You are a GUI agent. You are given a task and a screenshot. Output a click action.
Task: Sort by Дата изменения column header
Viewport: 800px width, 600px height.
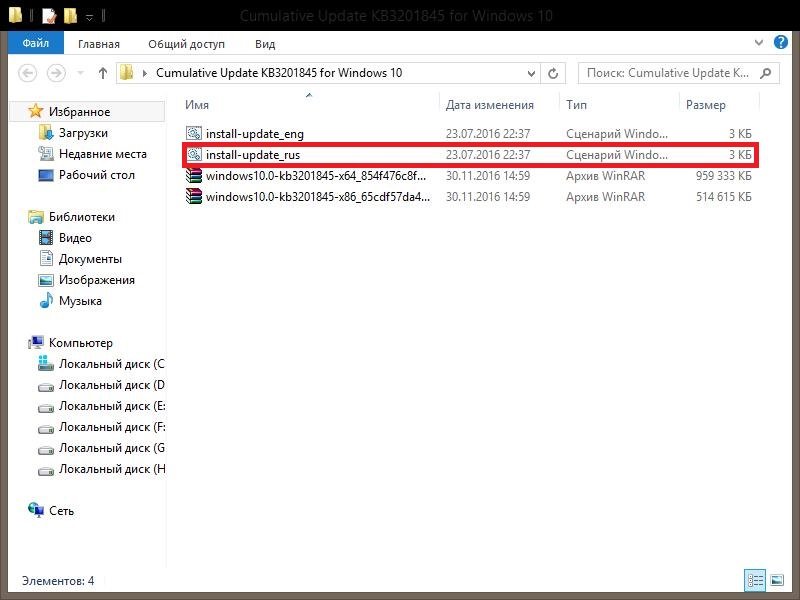(490, 105)
